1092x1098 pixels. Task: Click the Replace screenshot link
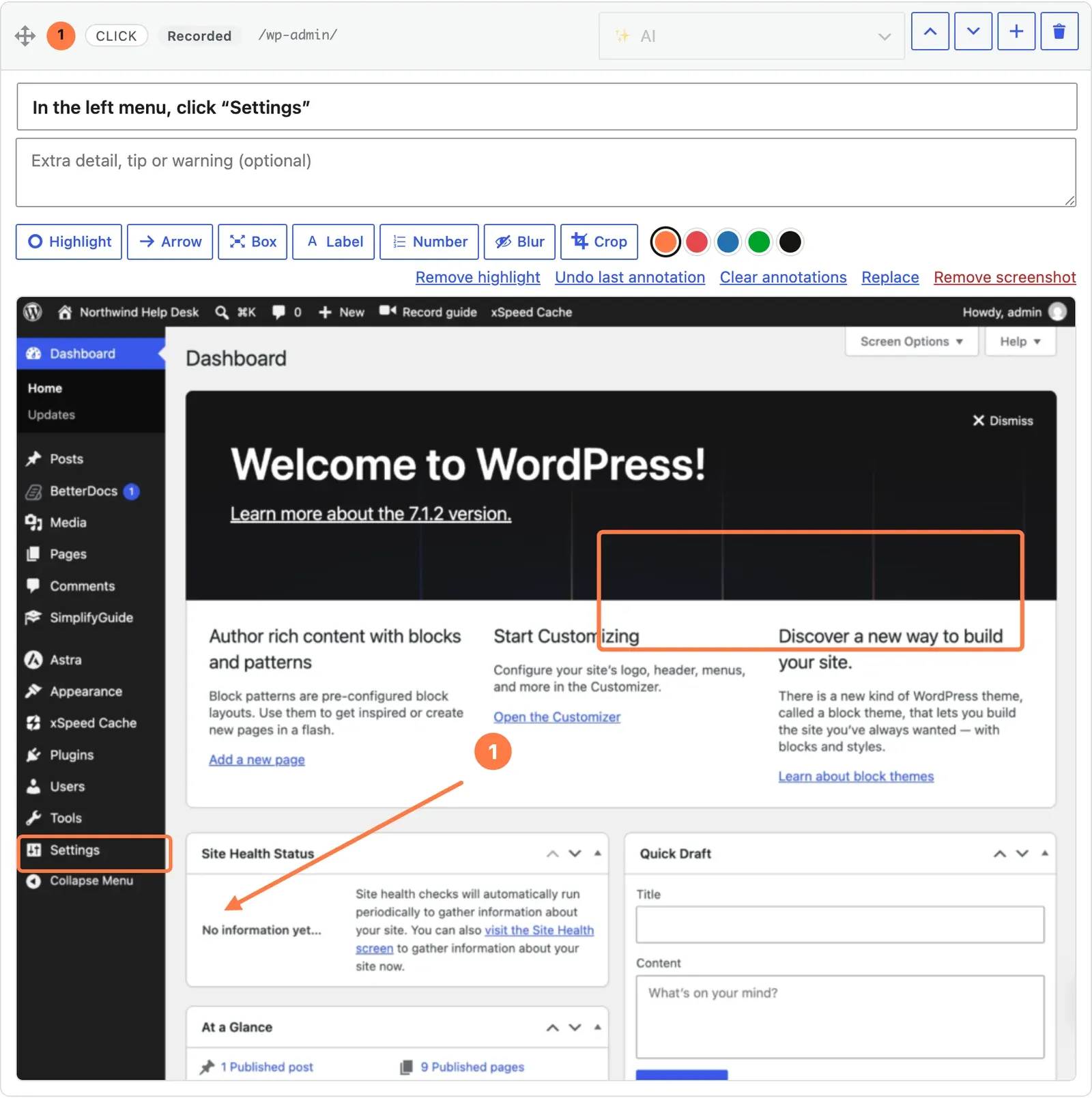pos(890,277)
